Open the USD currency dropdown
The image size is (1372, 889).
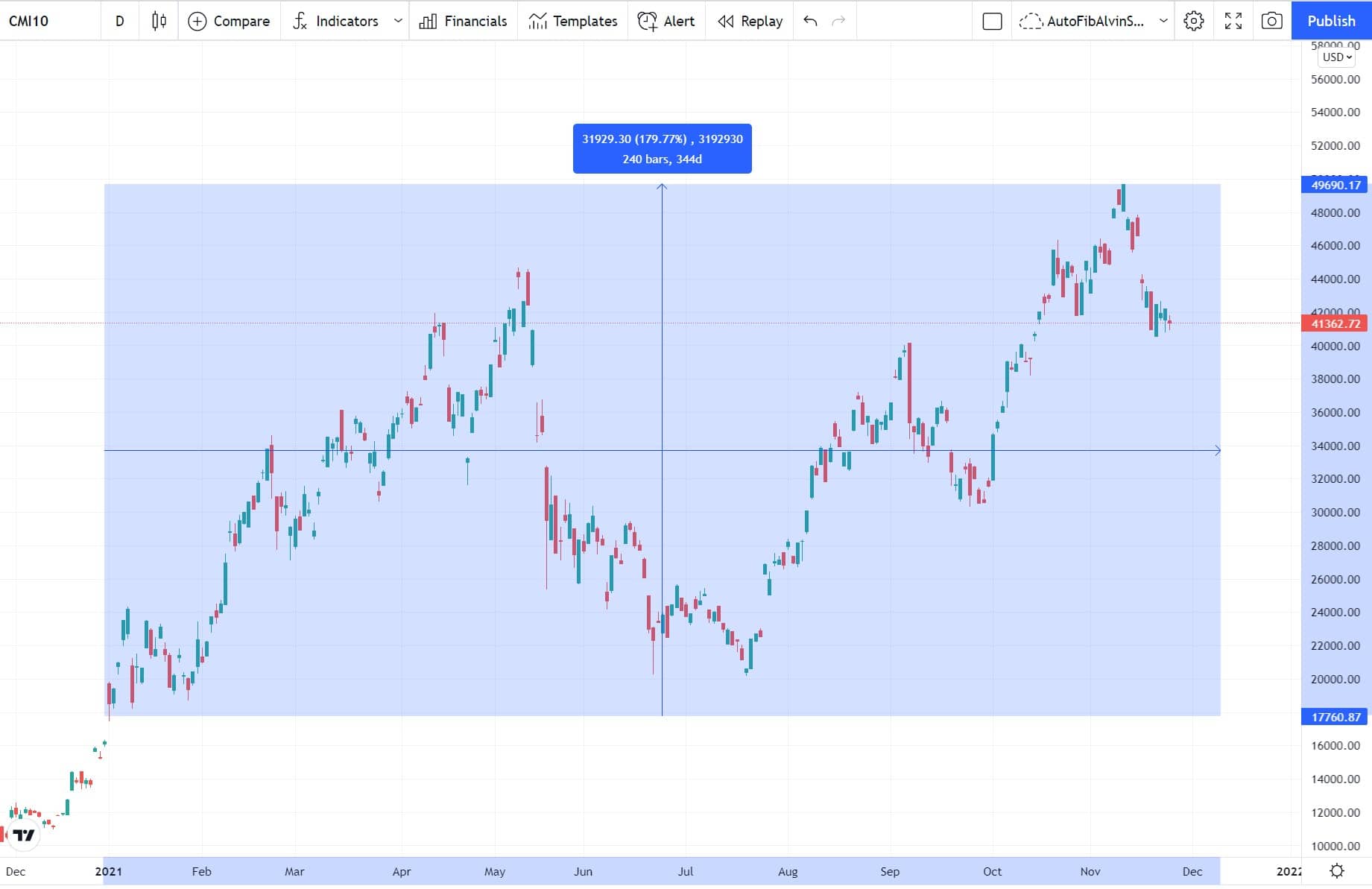tap(1337, 57)
